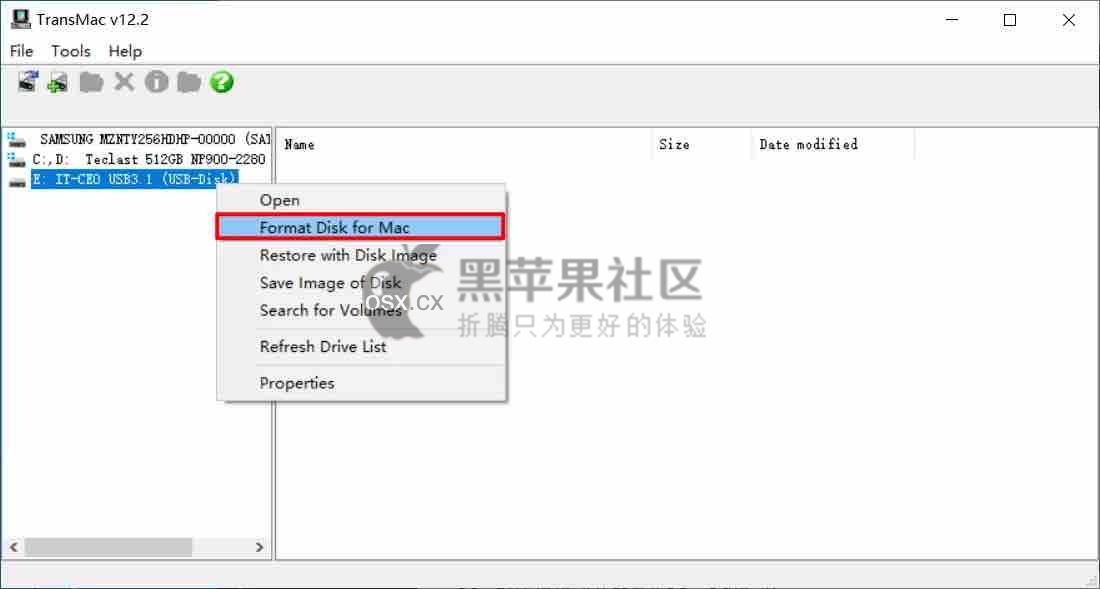Click the create new disk image icon with green plus

[58, 82]
